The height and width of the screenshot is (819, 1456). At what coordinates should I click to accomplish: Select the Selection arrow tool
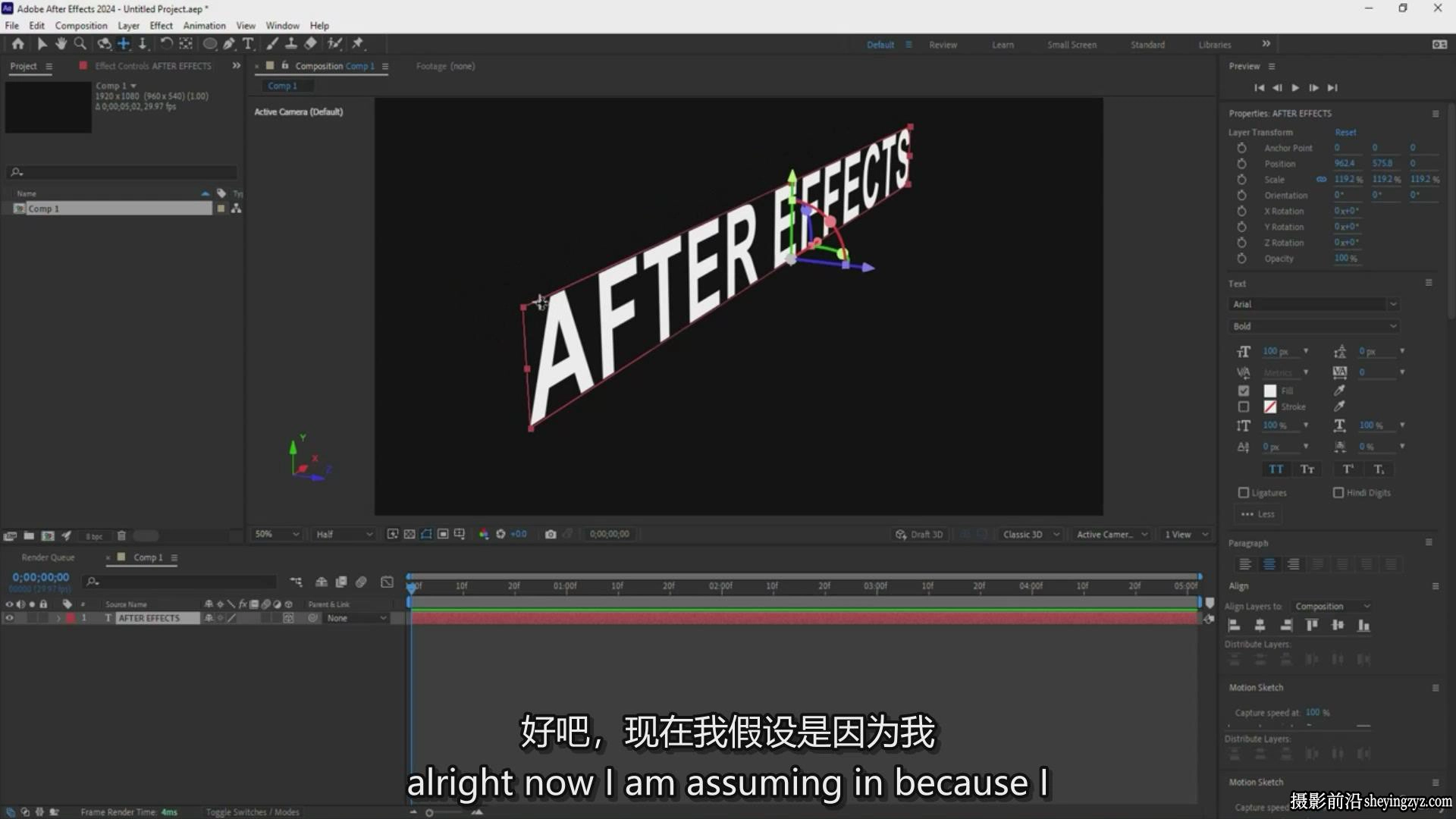coord(42,44)
